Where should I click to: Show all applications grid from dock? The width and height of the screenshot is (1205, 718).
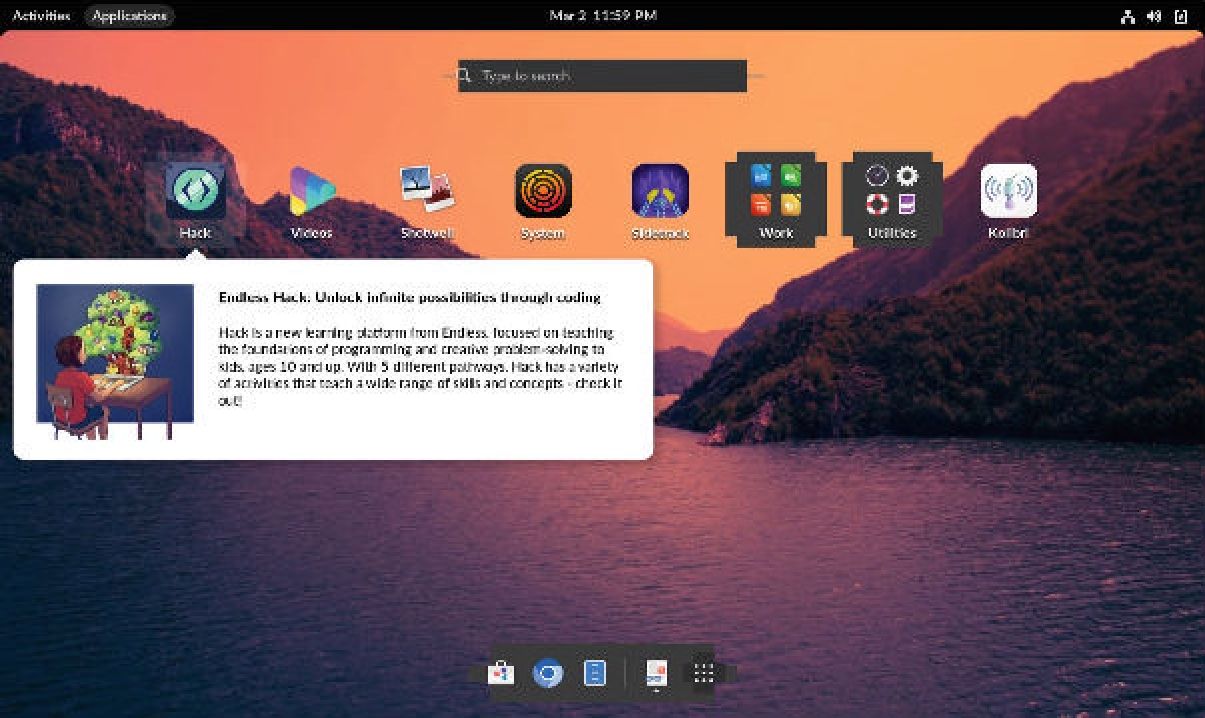pos(704,673)
